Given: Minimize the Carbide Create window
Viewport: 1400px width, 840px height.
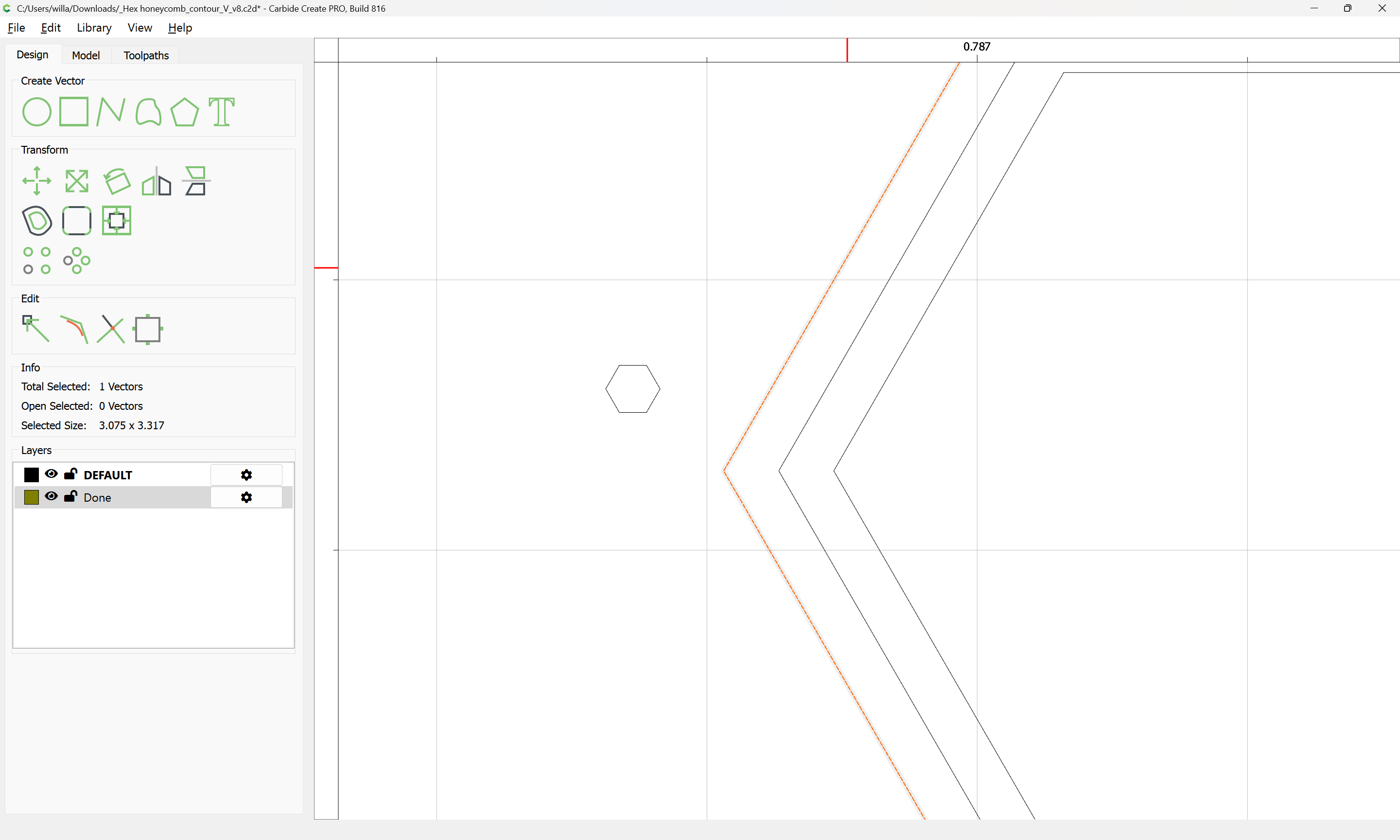Looking at the screenshot, I should pos(1314,8).
